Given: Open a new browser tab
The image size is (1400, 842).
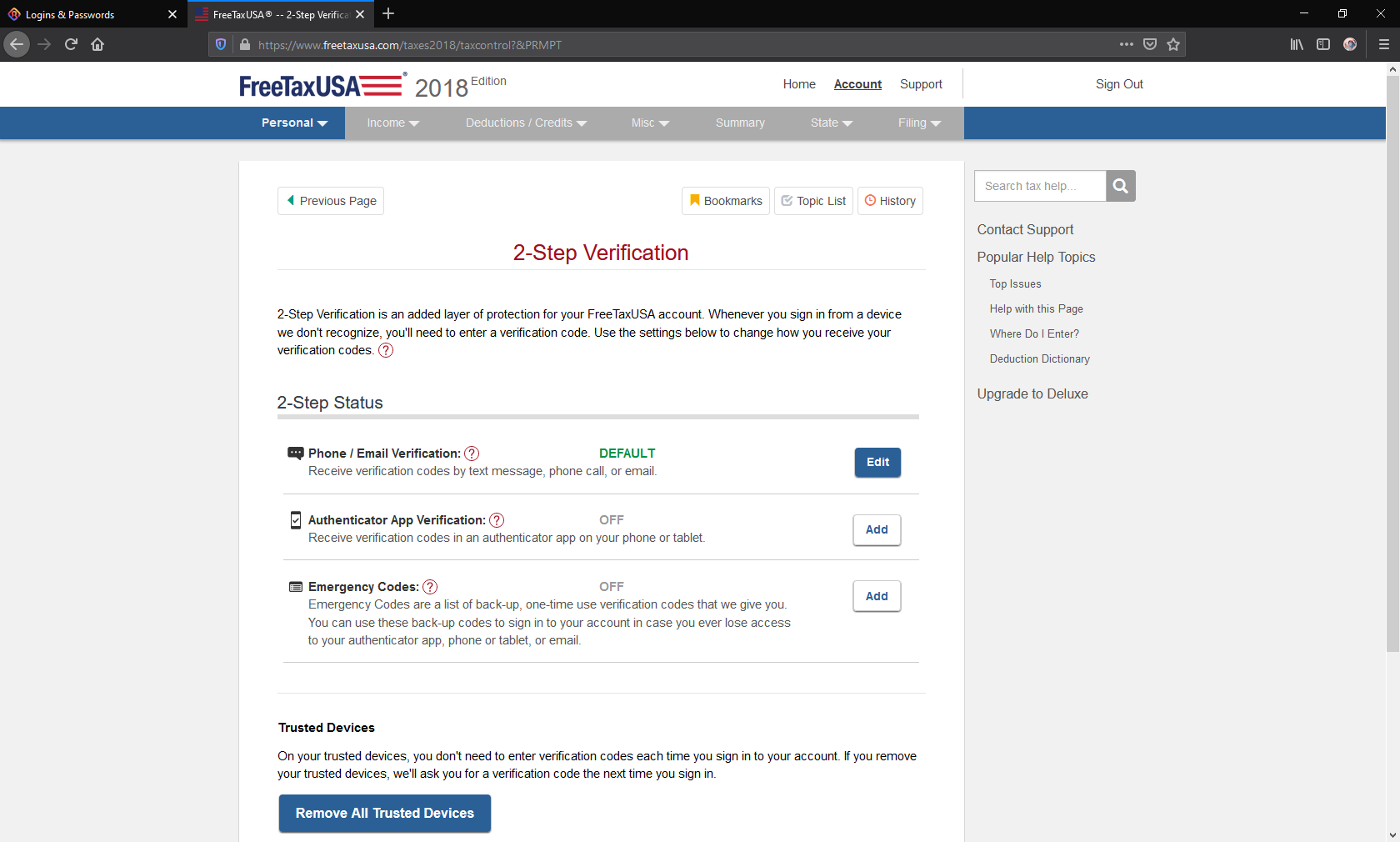Looking at the screenshot, I should pos(388,13).
